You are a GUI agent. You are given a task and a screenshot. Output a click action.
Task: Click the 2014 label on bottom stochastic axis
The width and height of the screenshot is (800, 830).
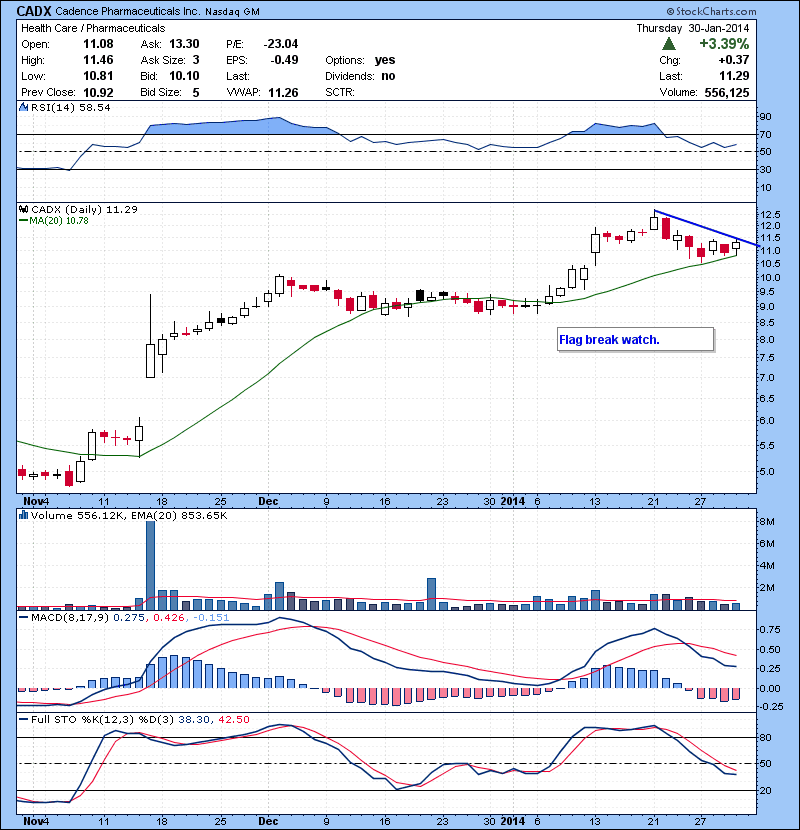513,821
